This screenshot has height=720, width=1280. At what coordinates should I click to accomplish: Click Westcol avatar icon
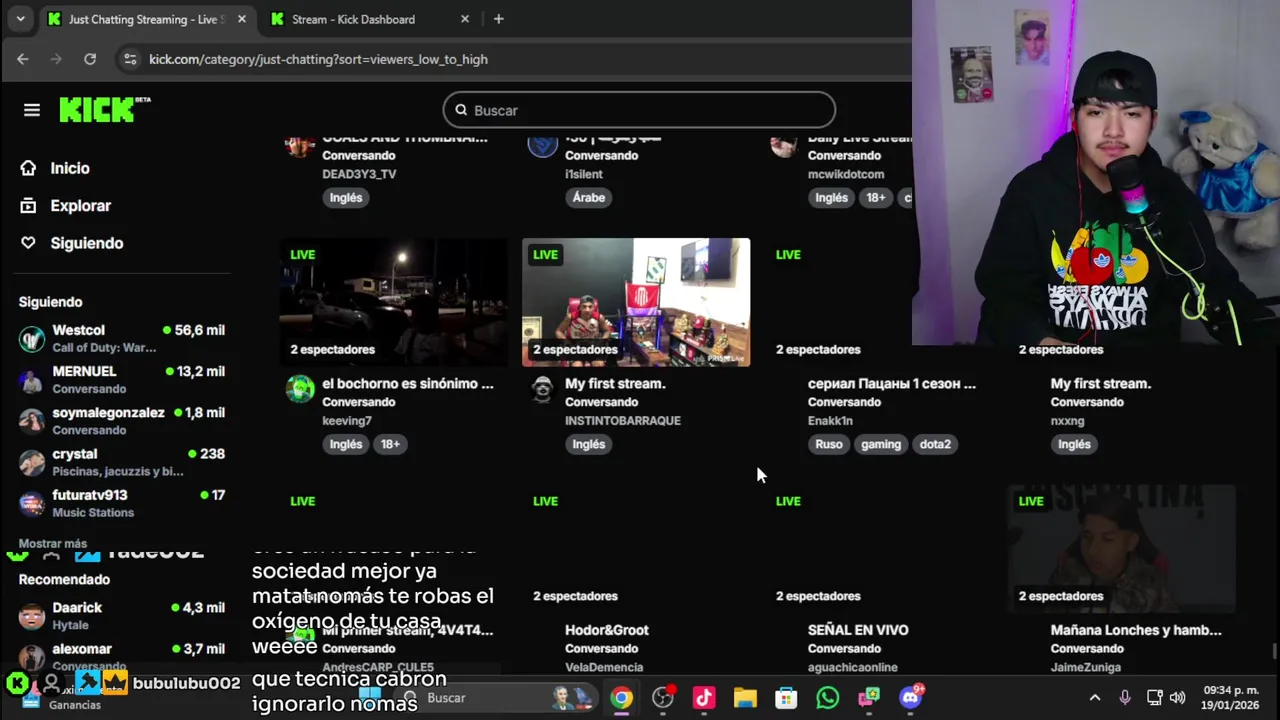click(32, 339)
